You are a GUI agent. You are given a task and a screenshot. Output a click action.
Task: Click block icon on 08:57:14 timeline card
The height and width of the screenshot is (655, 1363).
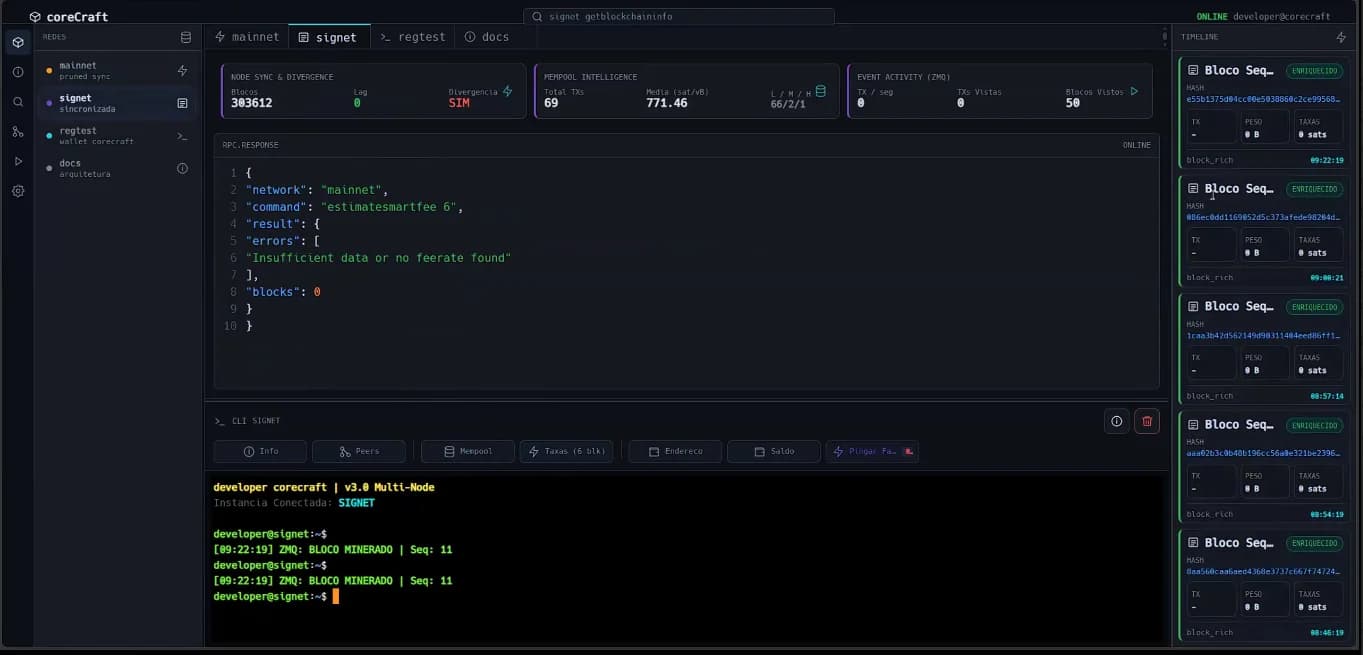tap(1193, 306)
